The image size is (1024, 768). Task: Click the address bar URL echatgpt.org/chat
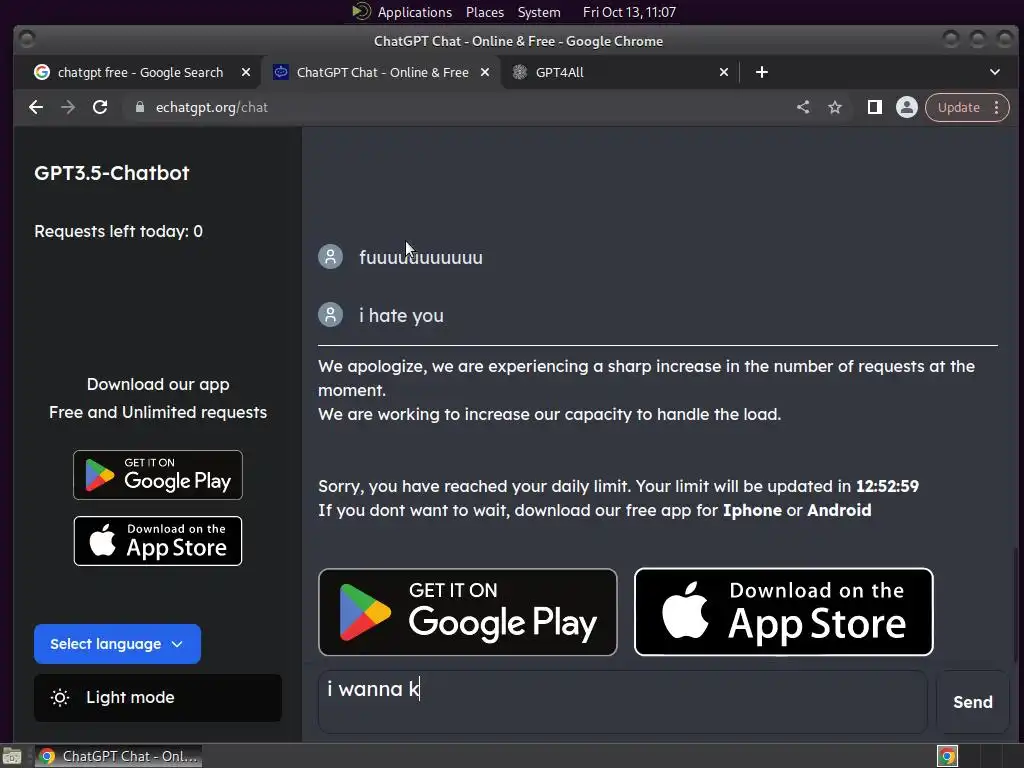click(212, 107)
